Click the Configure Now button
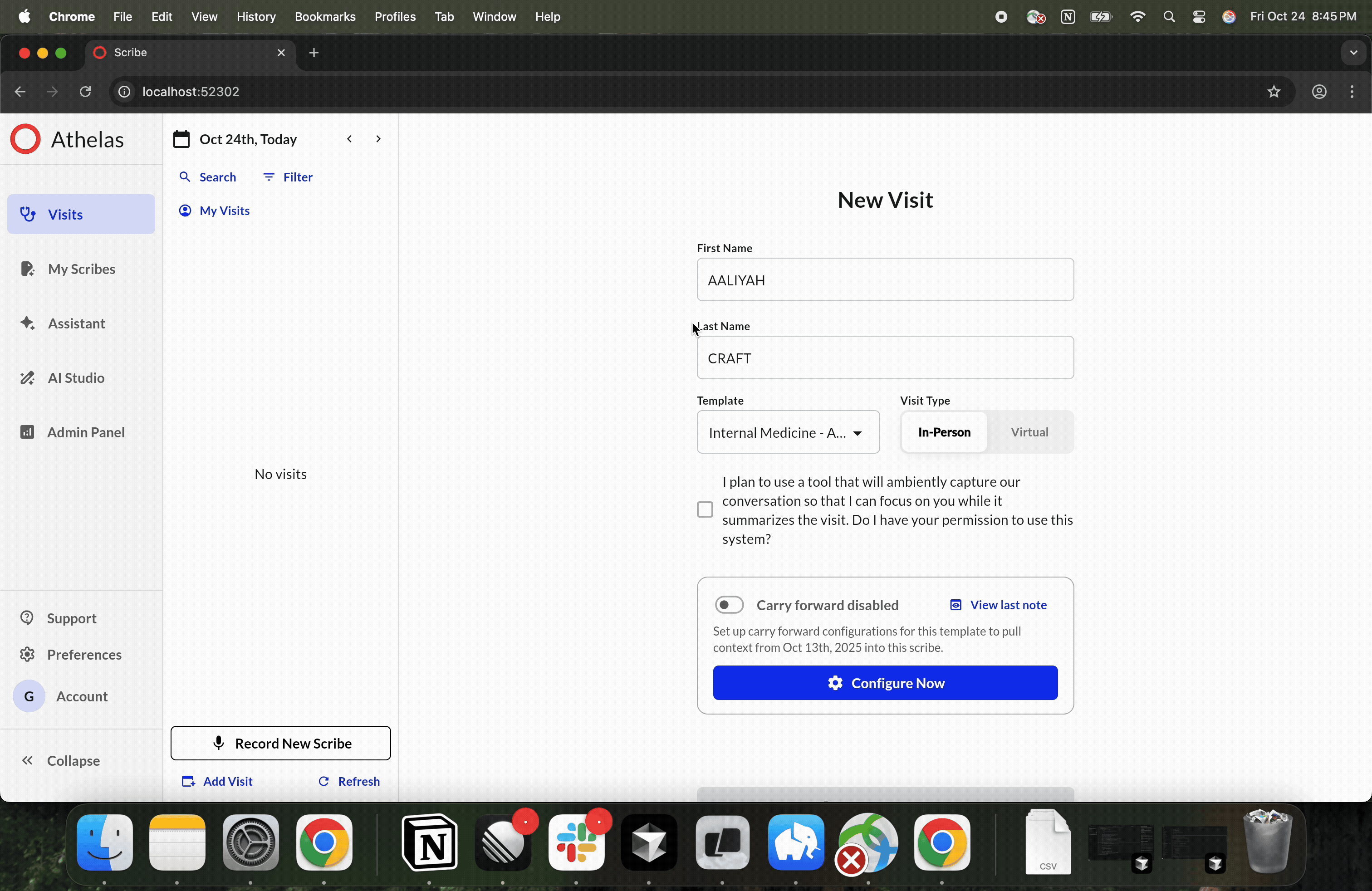 pyautogui.click(x=885, y=683)
